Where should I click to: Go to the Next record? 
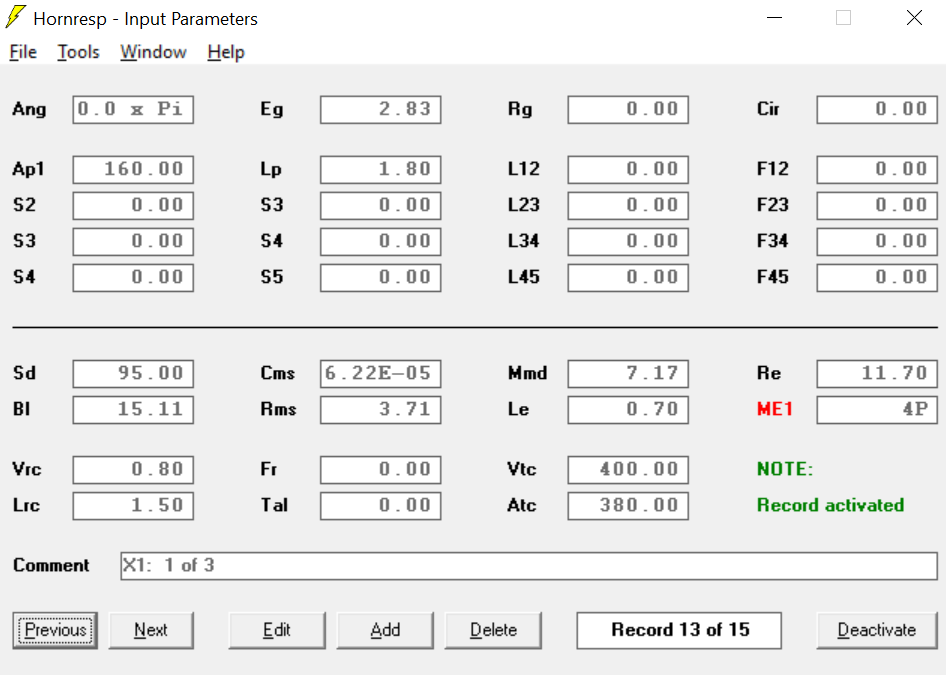pyautogui.click(x=151, y=630)
